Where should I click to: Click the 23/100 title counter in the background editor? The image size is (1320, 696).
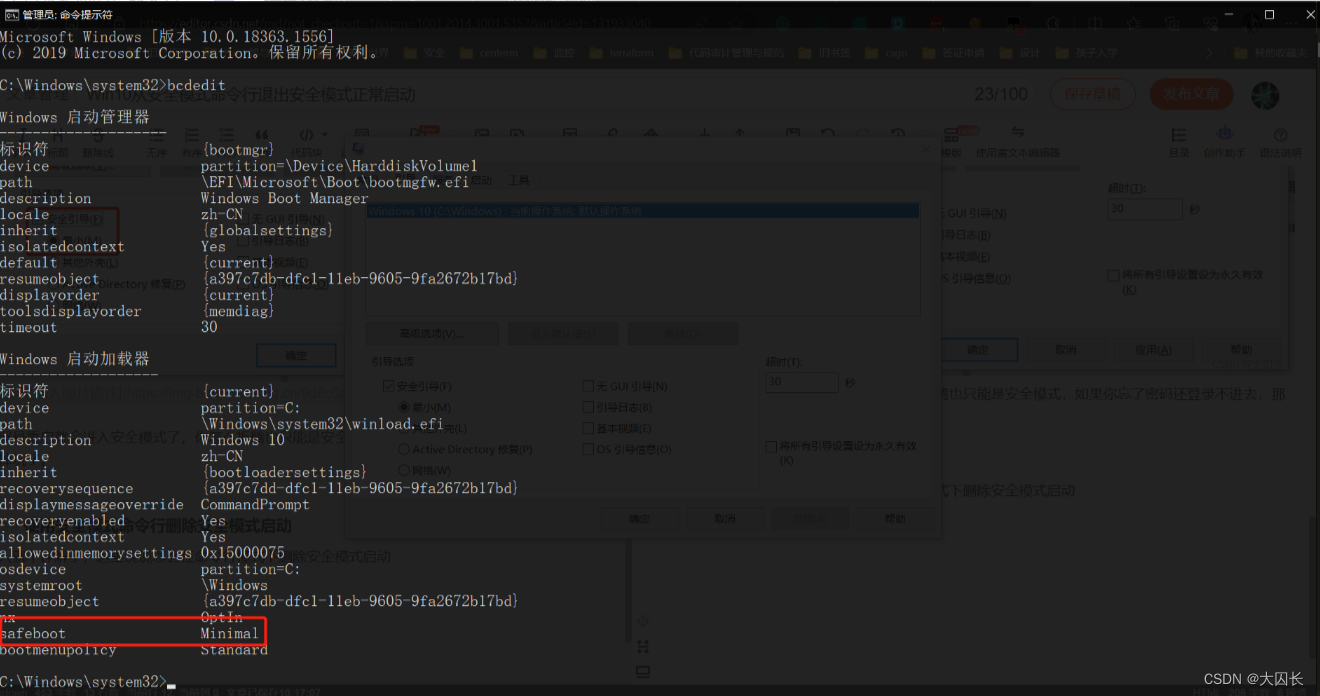point(1001,95)
